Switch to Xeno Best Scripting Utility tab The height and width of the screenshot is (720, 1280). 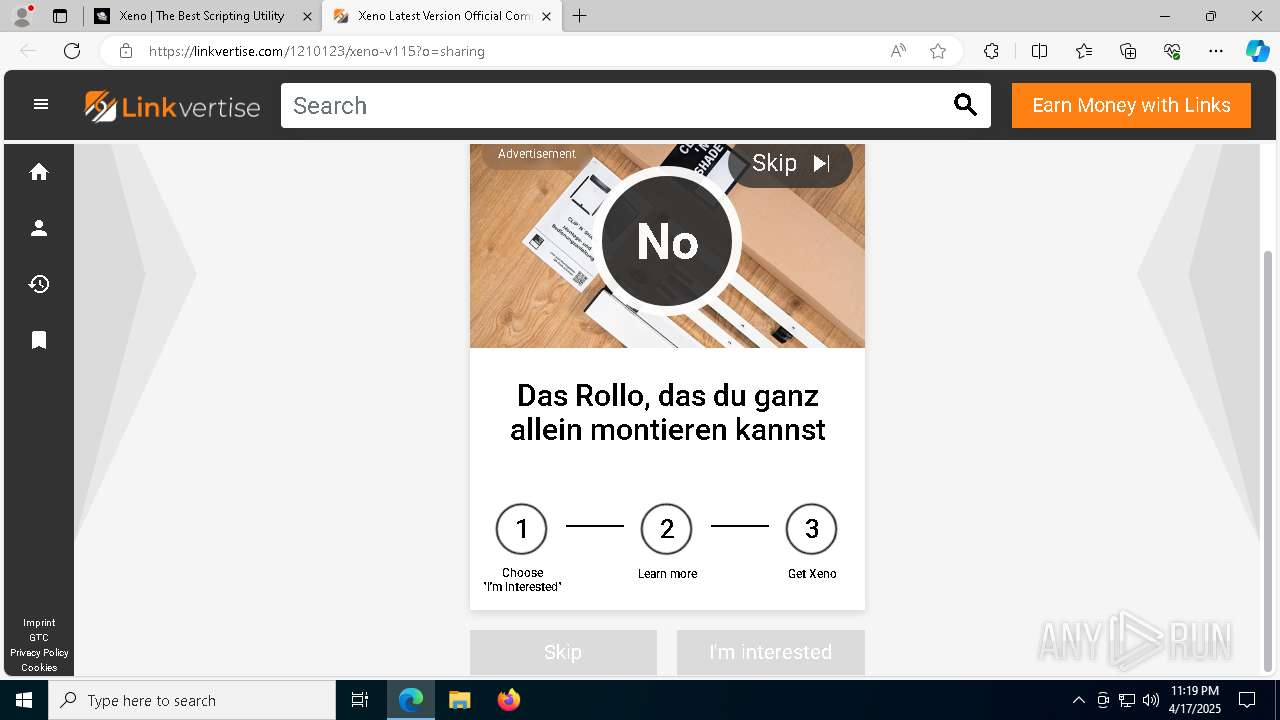pyautogui.click(x=201, y=16)
